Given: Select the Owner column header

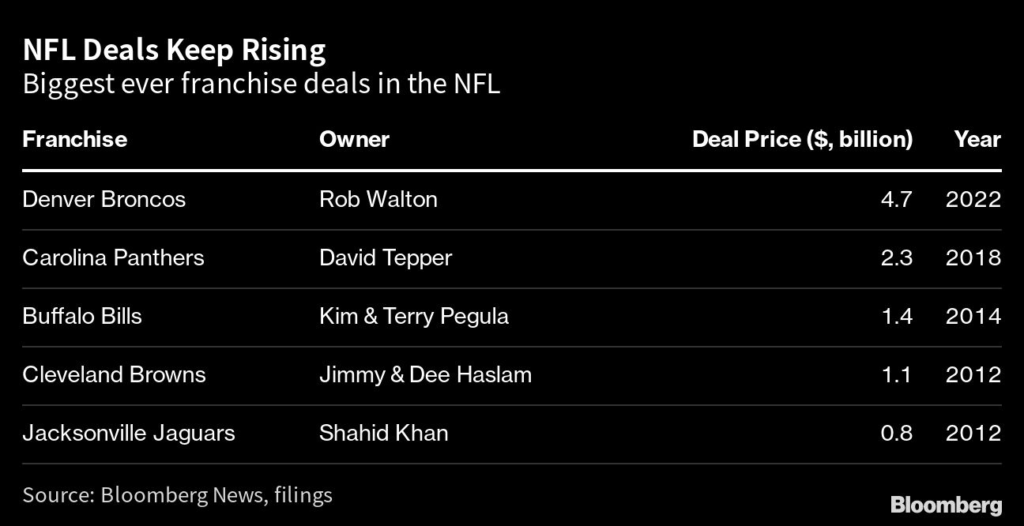Looking at the screenshot, I should pyautogui.click(x=354, y=139).
